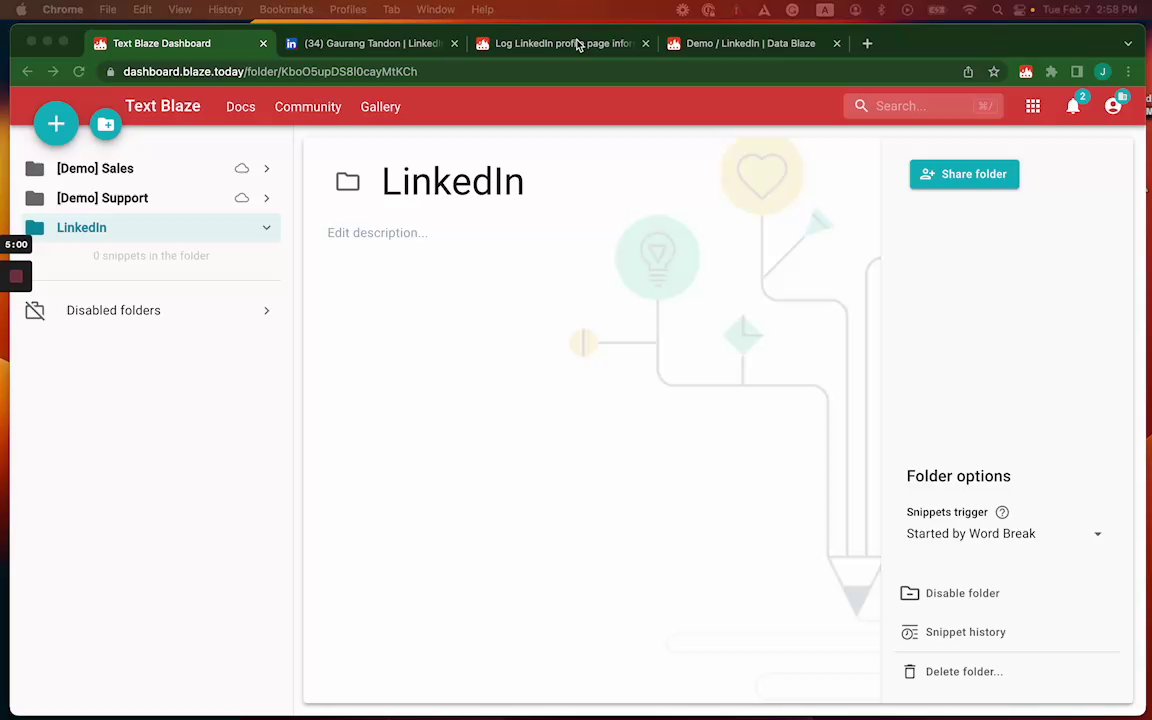Open macOS Spotlight search icon
The width and height of the screenshot is (1152, 720).
(x=997, y=10)
